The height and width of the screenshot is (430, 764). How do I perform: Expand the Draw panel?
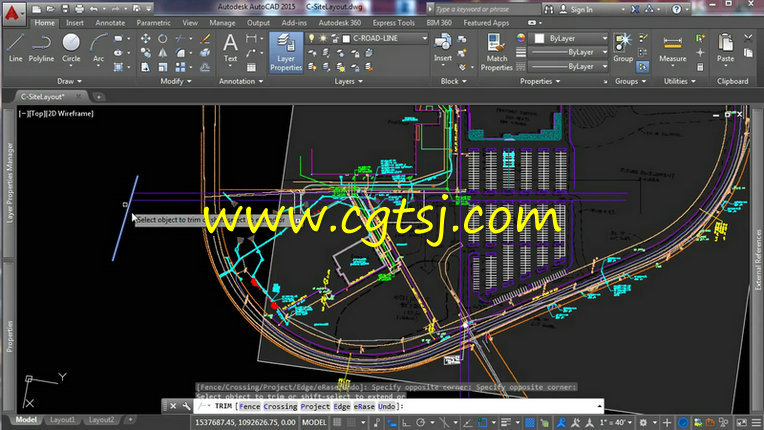[69, 81]
